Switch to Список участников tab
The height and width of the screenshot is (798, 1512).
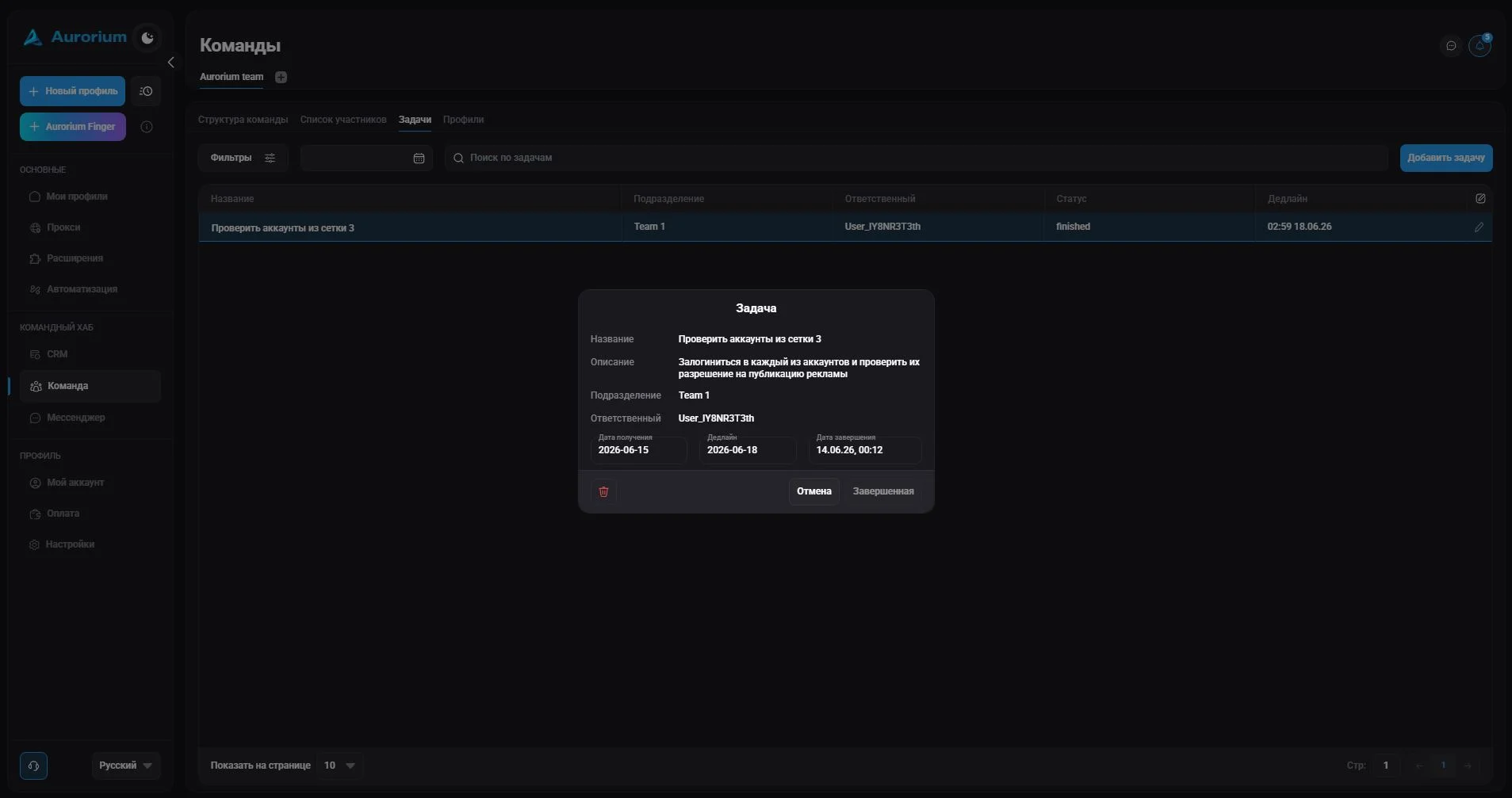[x=343, y=120]
